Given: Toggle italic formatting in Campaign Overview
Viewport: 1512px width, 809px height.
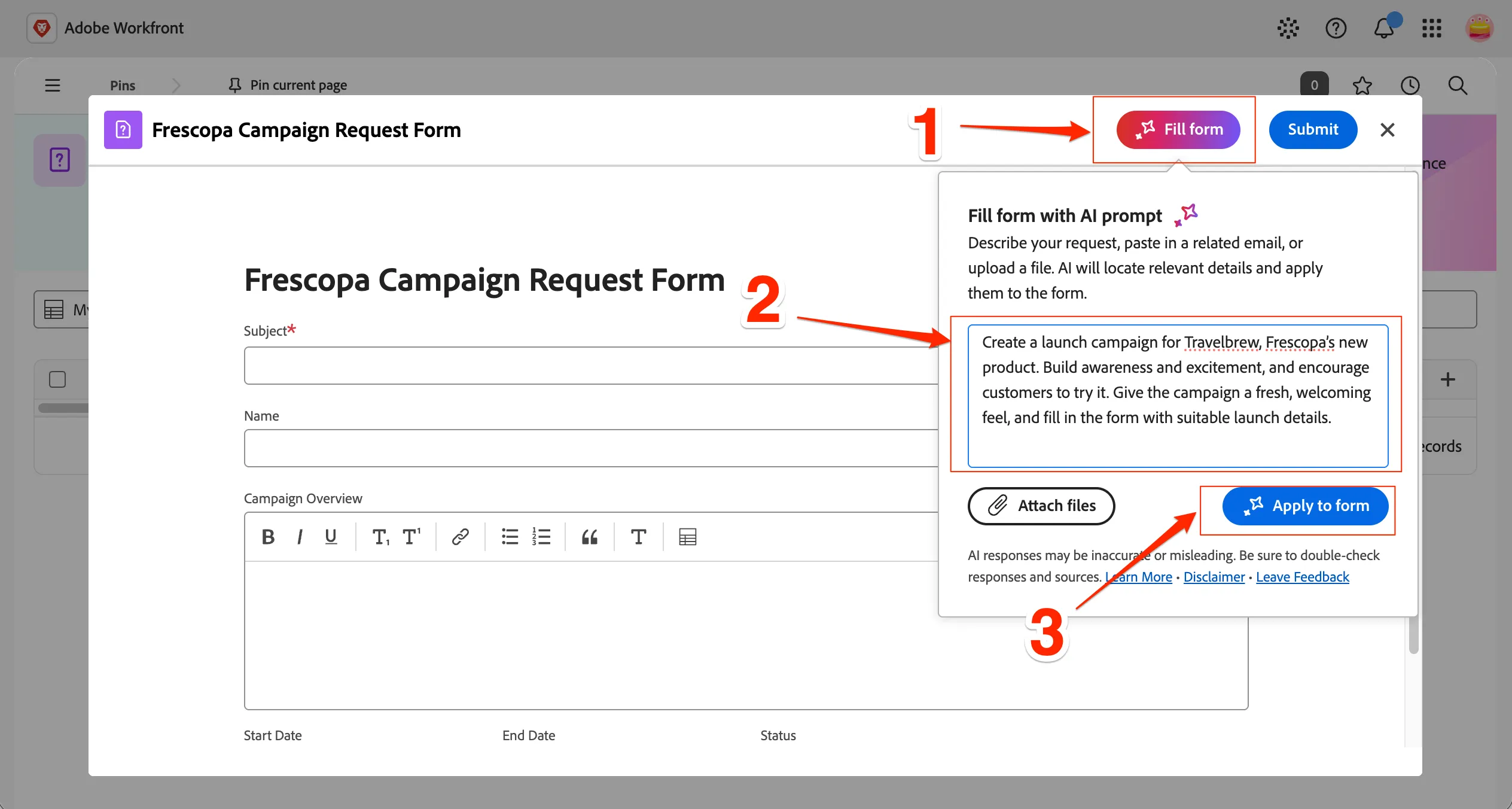Looking at the screenshot, I should point(300,537).
